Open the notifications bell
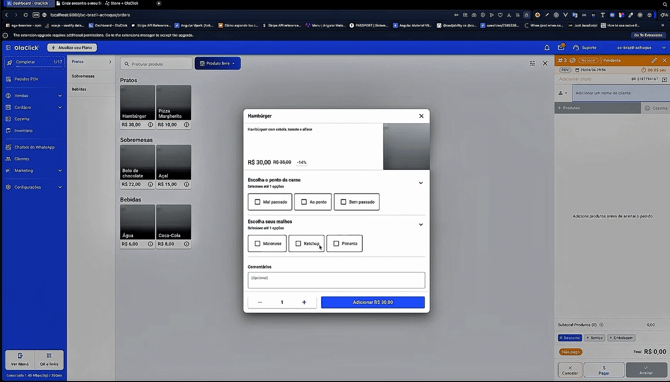The image size is (670, 382). (x=547, y=47)
